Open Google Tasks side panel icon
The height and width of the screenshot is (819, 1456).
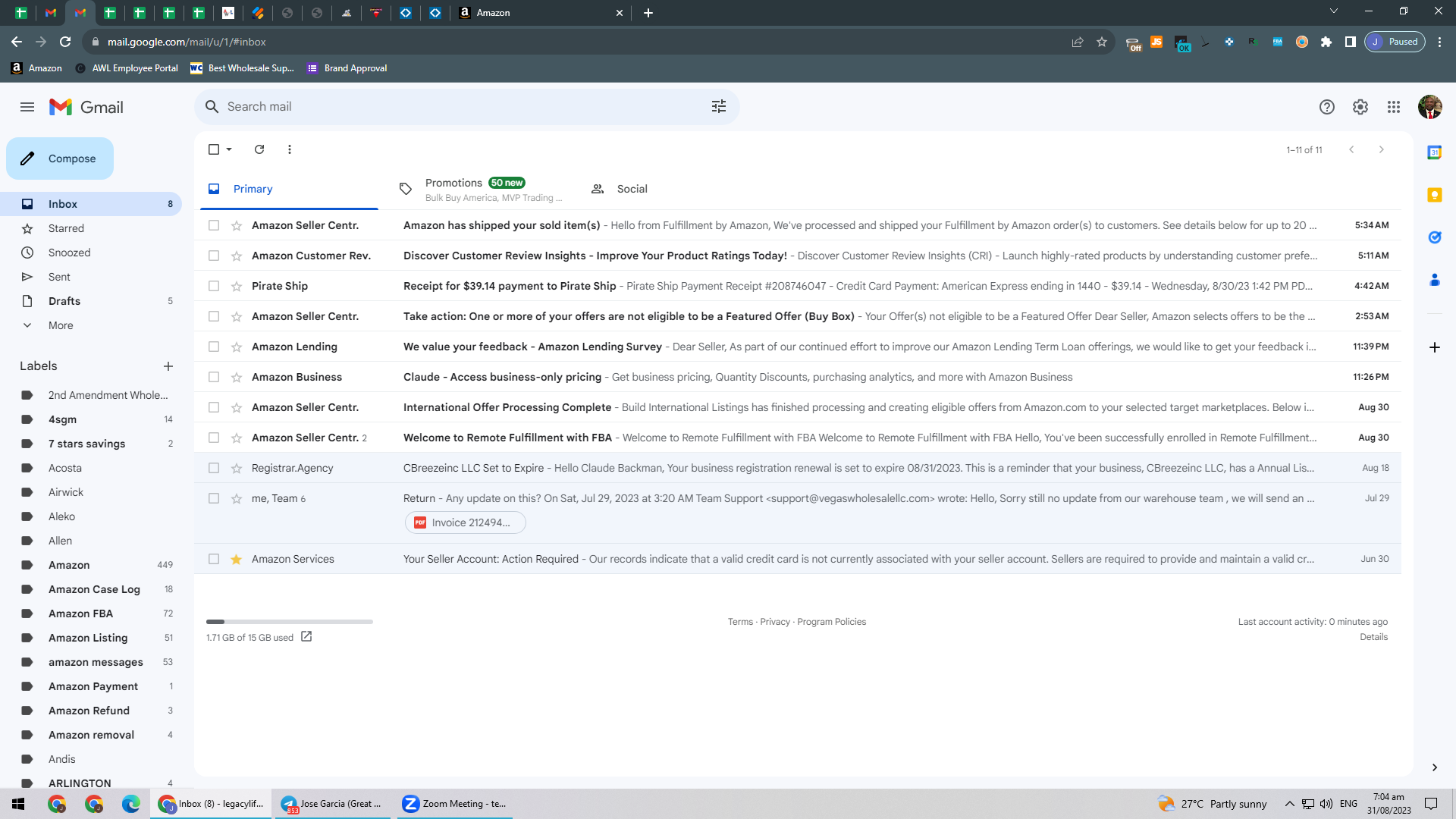(x=1434, y=237)
